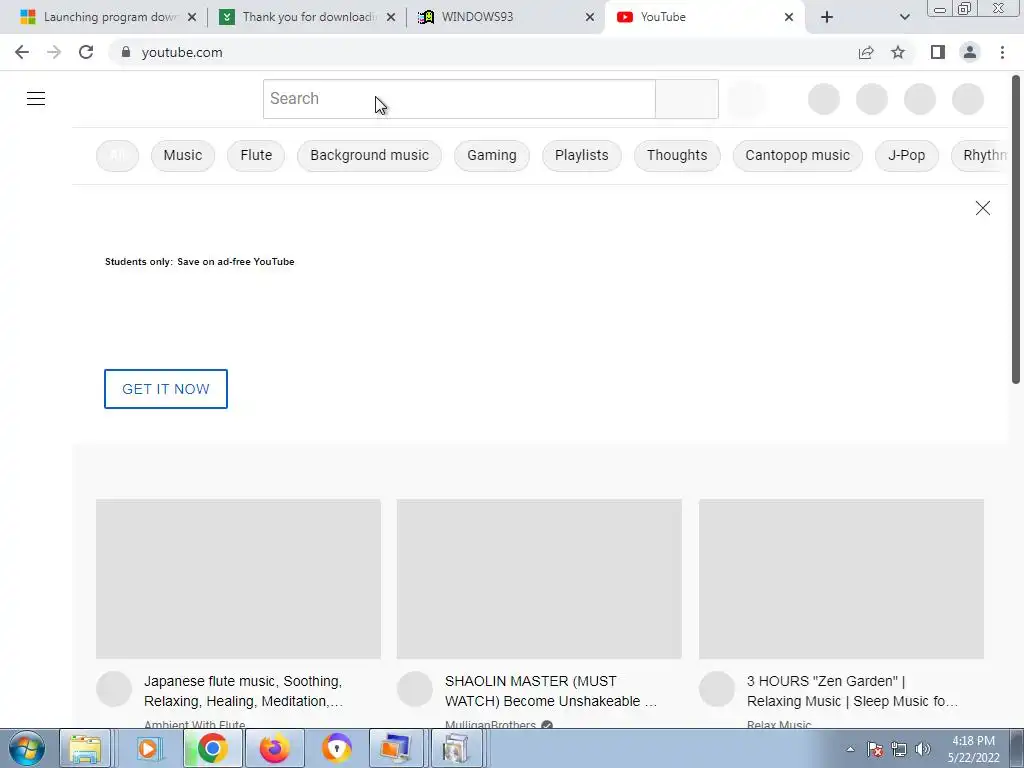Click the Action Center flag tray icon
This screenshot has height=768, width=1024.
(875, 749)
